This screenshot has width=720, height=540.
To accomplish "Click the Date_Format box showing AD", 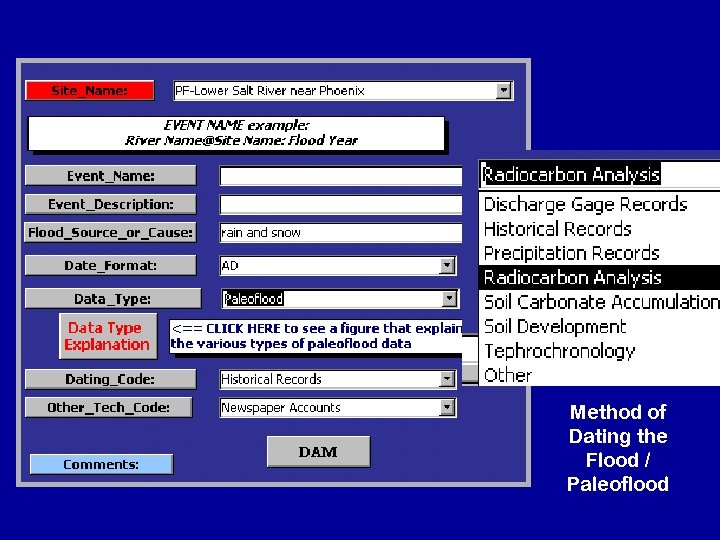I will tap(338, 265).
